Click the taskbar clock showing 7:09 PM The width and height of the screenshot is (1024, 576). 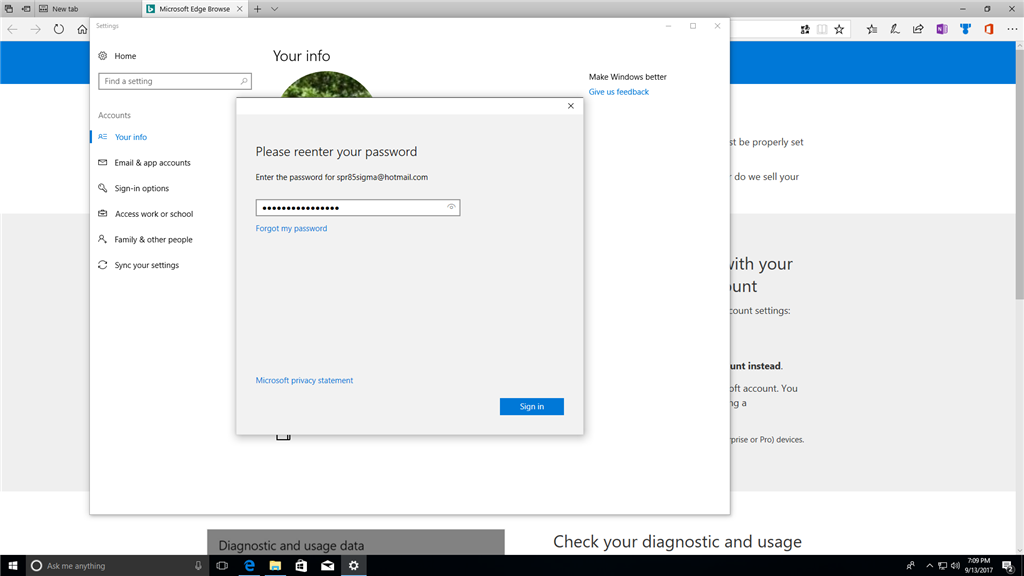978,566
